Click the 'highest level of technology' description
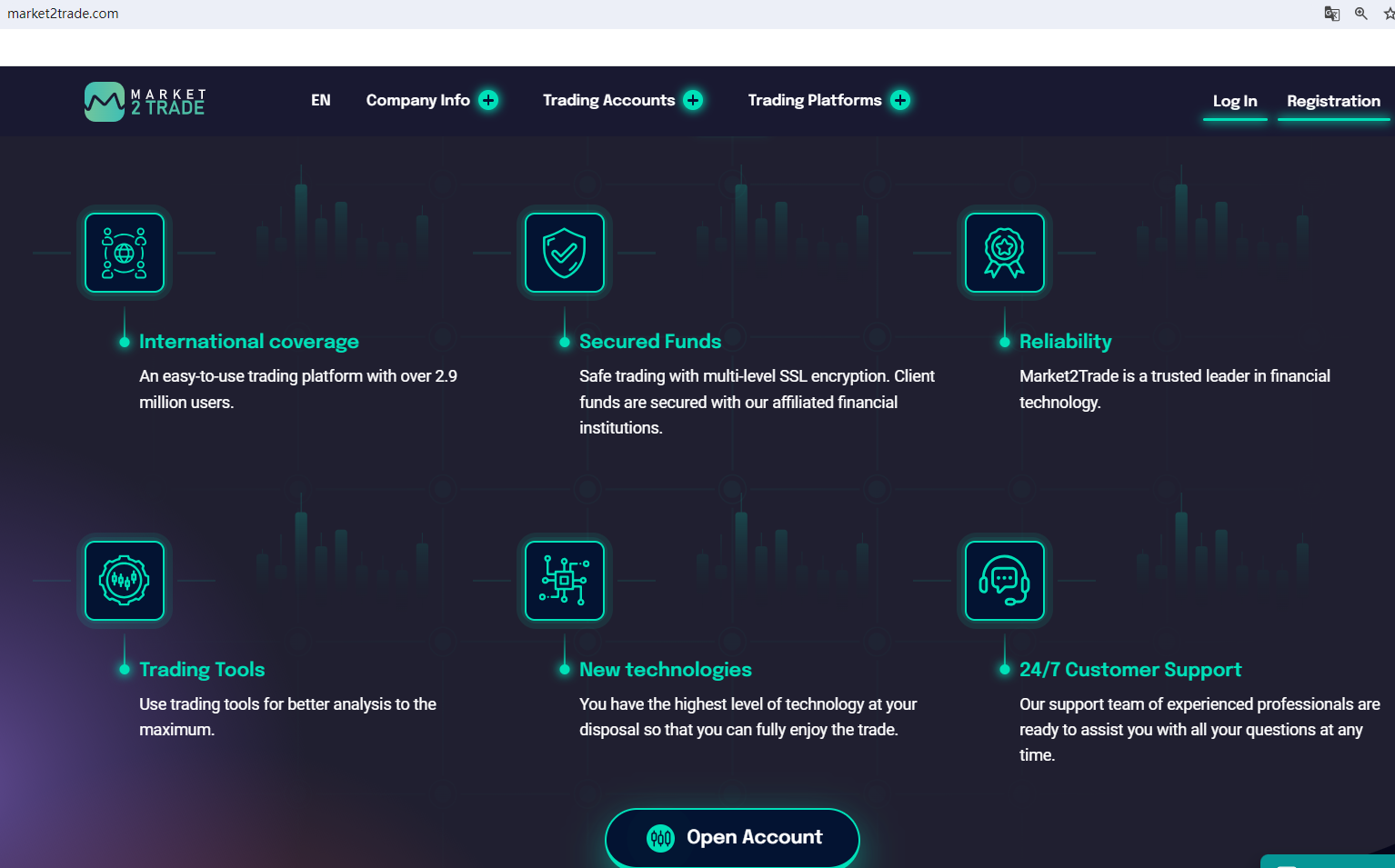The height and width of the screenshot is (868, 1395). click(x=748, y=717)
